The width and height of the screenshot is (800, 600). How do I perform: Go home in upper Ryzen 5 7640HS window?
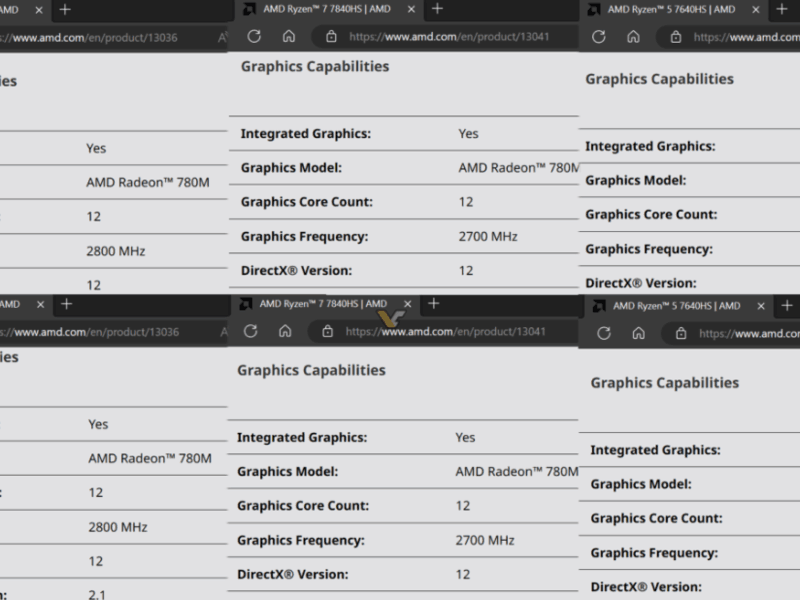[x=633, y=37]
